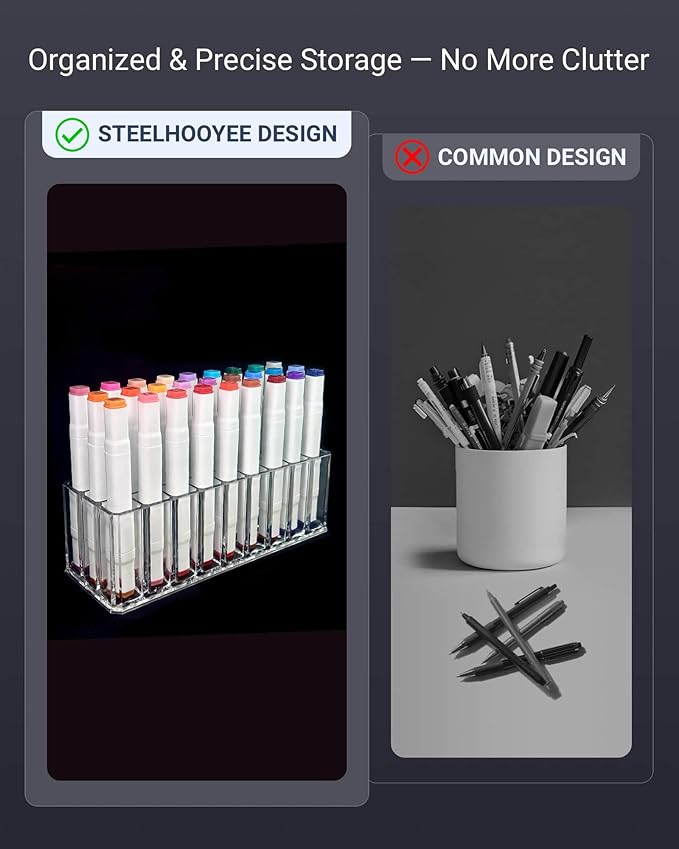Click the dark green capped marker
Image resolution: width=679 pixels, height=849 pixels.
[233, 371]
